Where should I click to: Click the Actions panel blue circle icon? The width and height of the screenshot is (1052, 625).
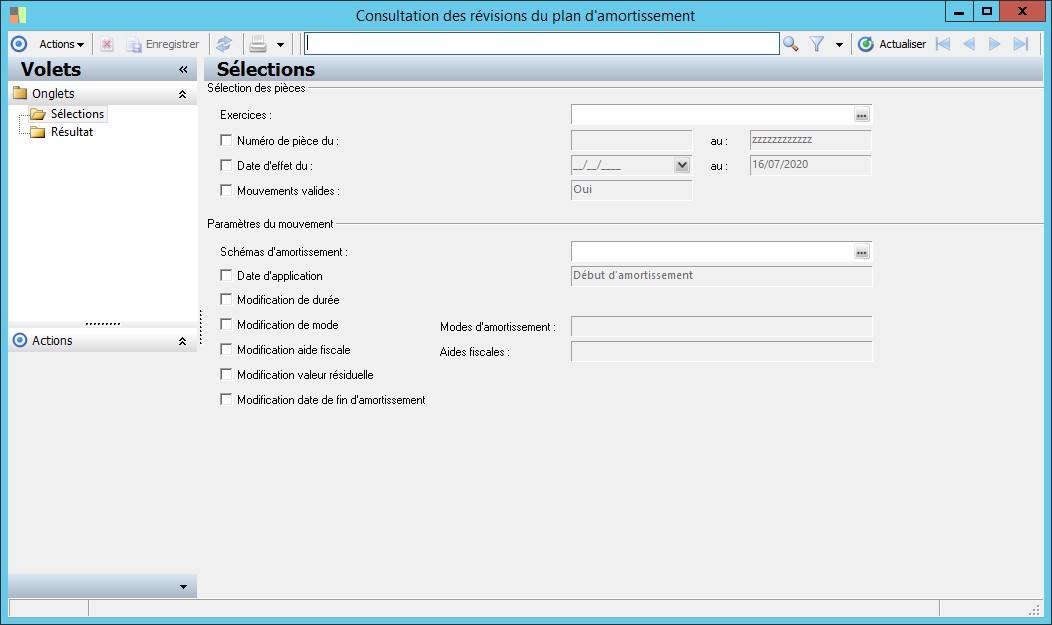coord(20,340)
